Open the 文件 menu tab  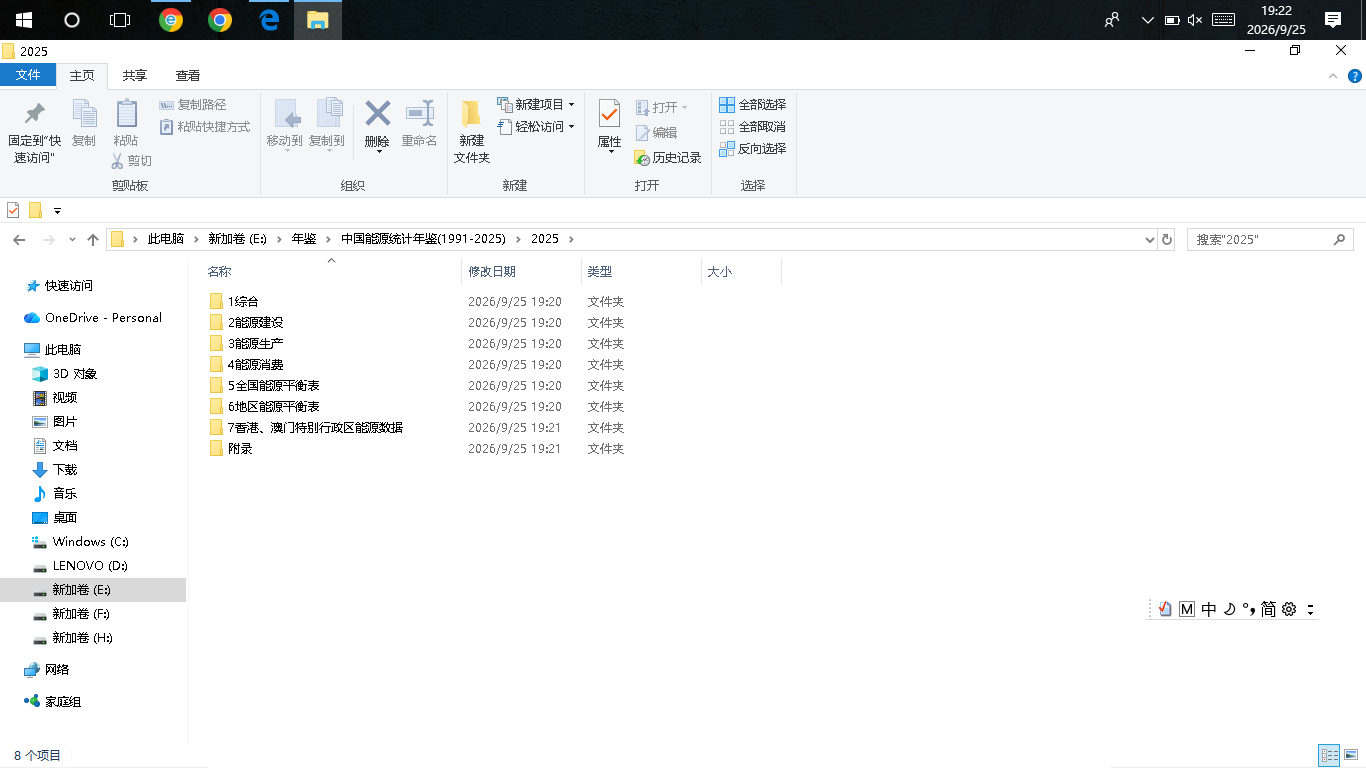coord(28,75)
